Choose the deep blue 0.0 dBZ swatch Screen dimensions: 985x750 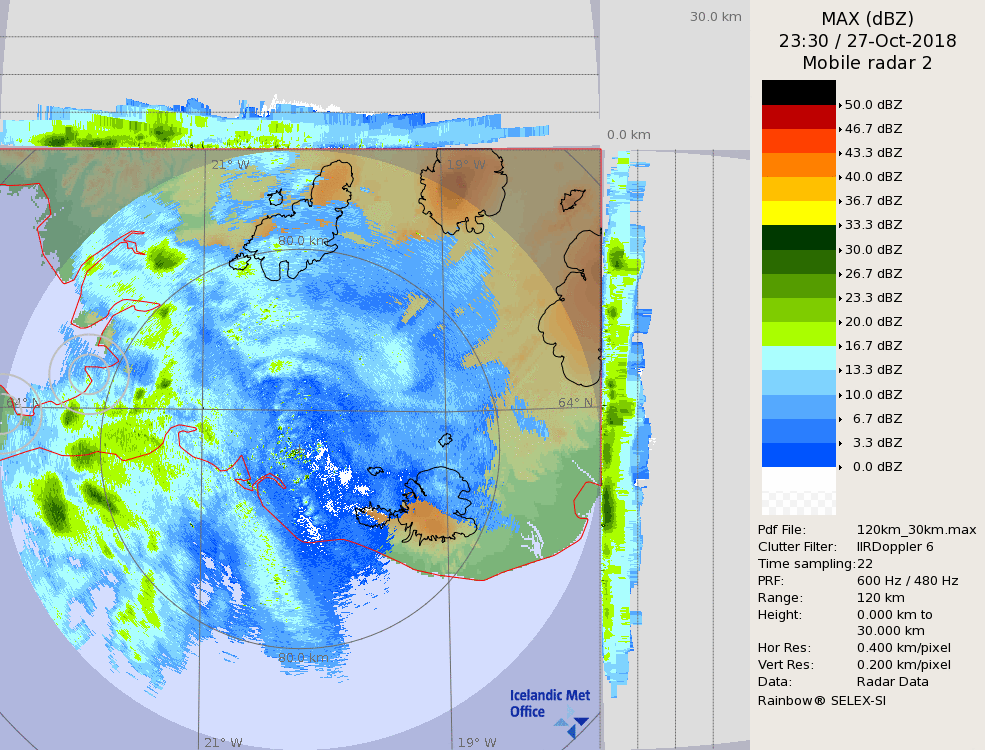pyautogui.click(x=798, y=455)
